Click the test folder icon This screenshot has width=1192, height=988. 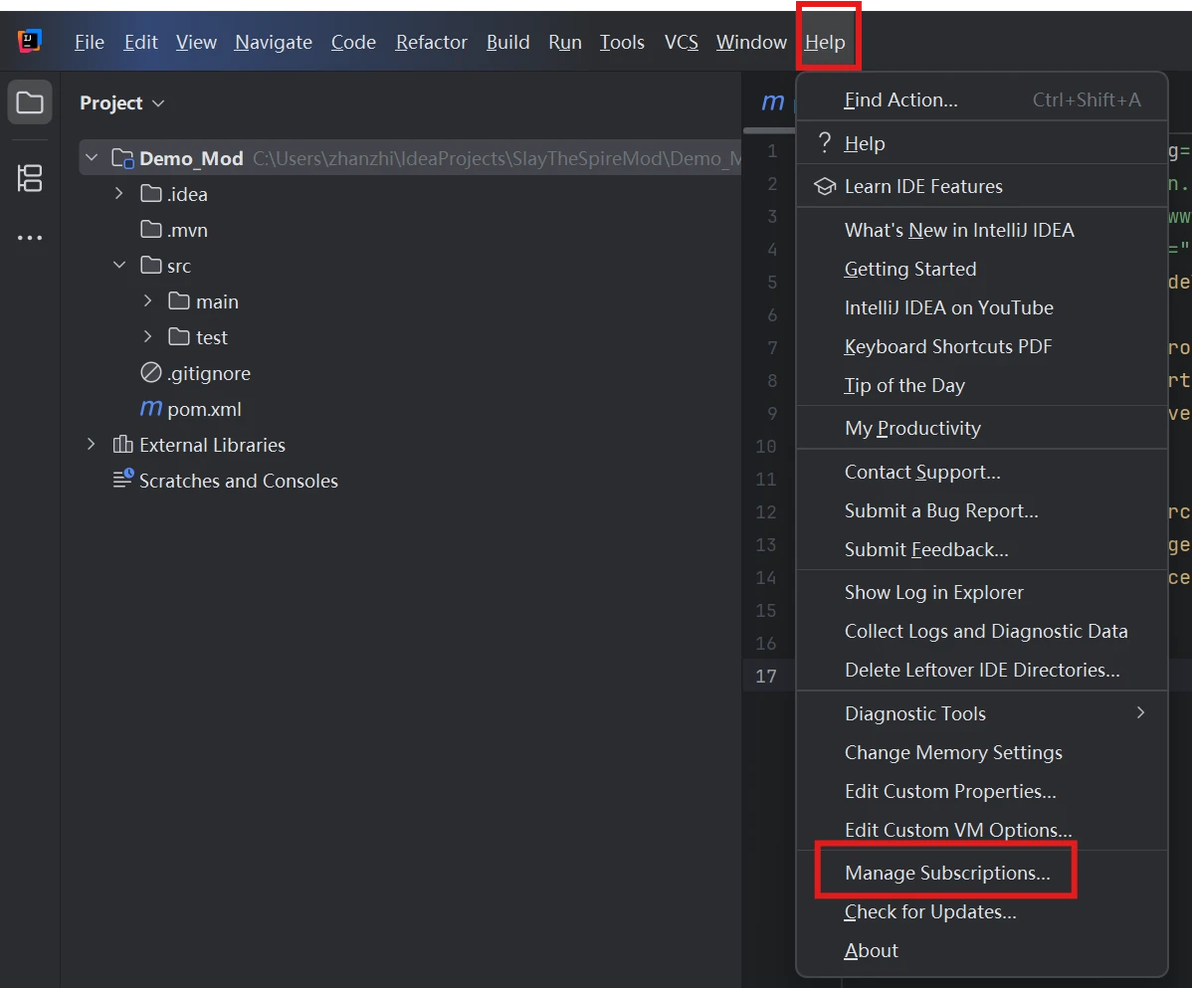click(179, 337)
